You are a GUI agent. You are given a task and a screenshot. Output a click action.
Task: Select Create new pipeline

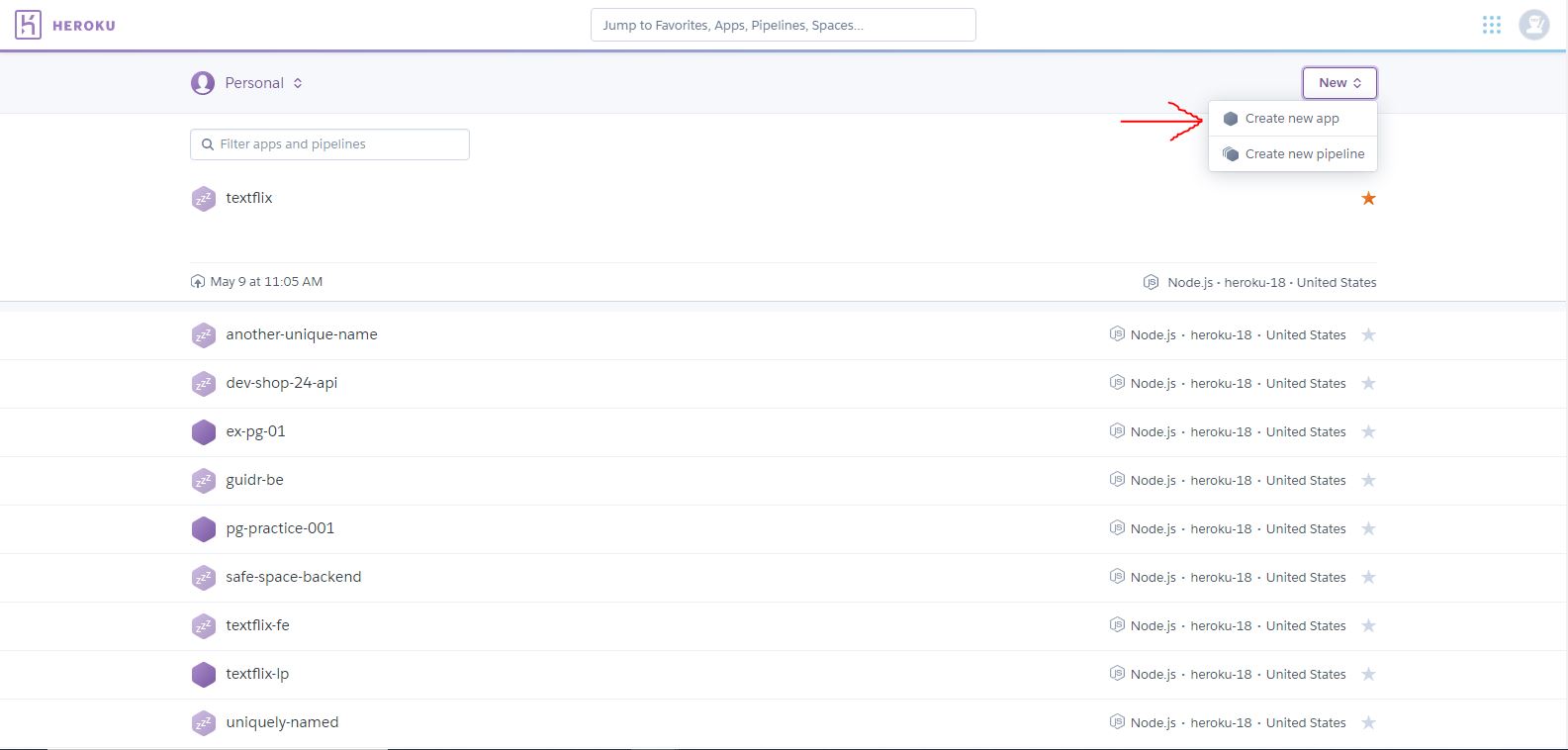click(1293, 154)
